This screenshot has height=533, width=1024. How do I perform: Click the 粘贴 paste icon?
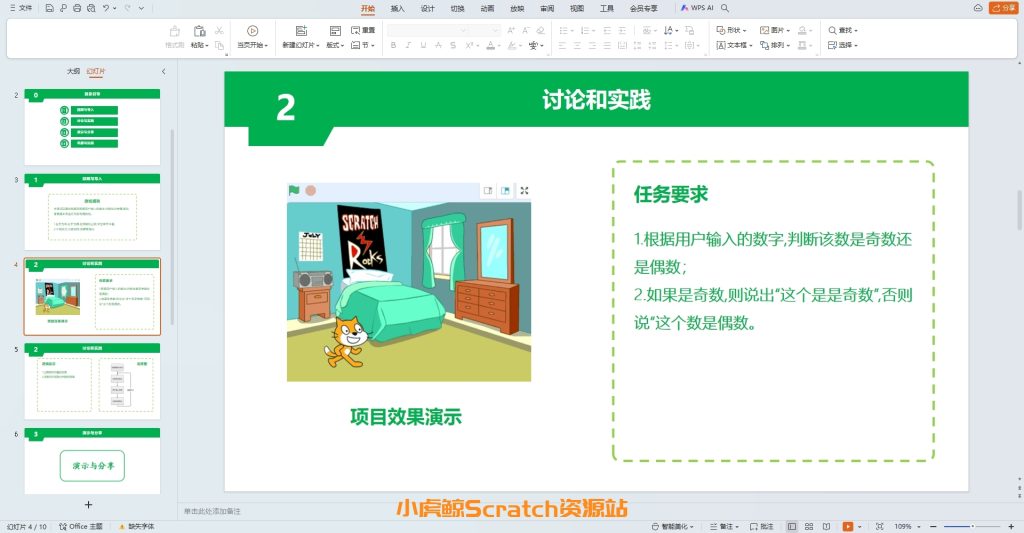(199, 31)
